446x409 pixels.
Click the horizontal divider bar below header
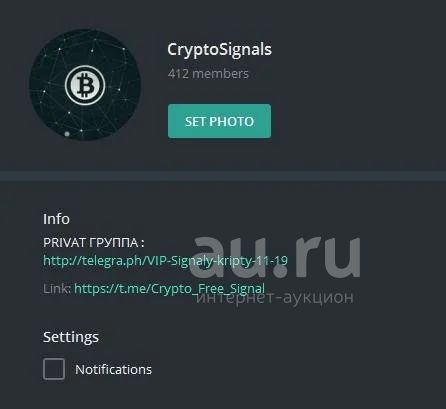tap(223, 176)
